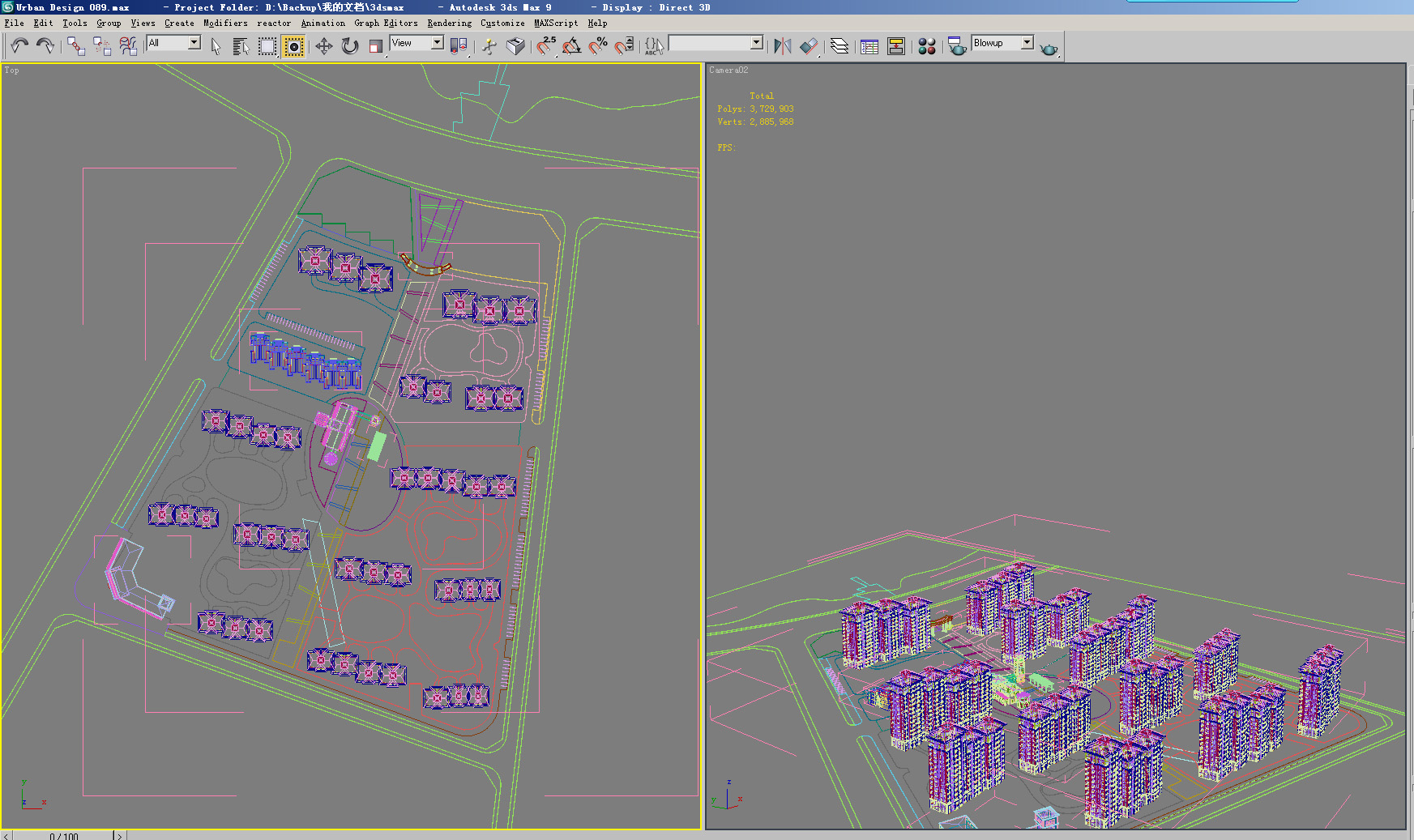Image resolution: width=1414 pixels, height=840 pixels.
Task: Open the Views menu
Action: click(143, 23)
